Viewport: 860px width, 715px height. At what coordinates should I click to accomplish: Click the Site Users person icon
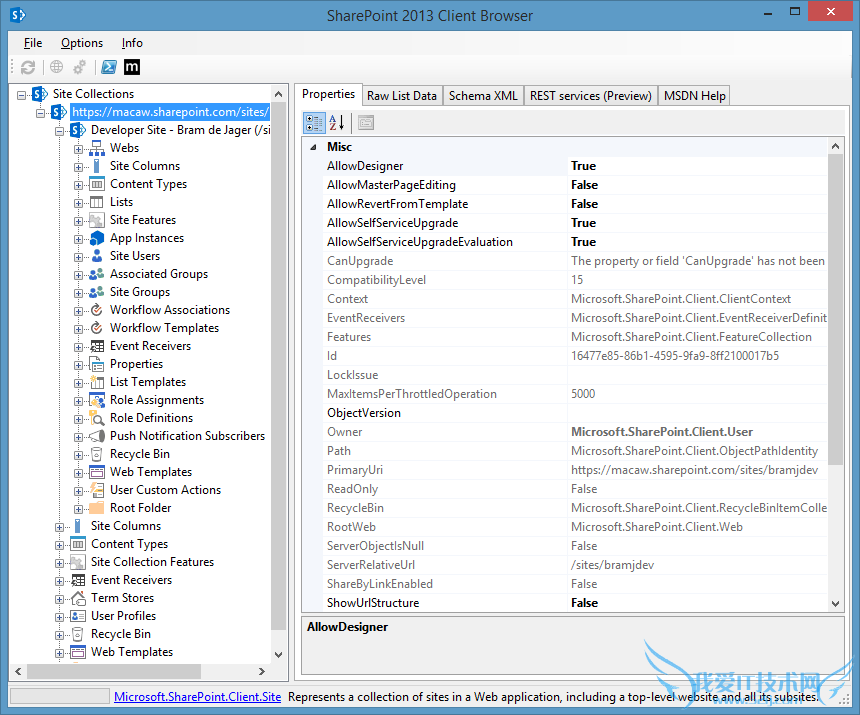click(97, 256)
